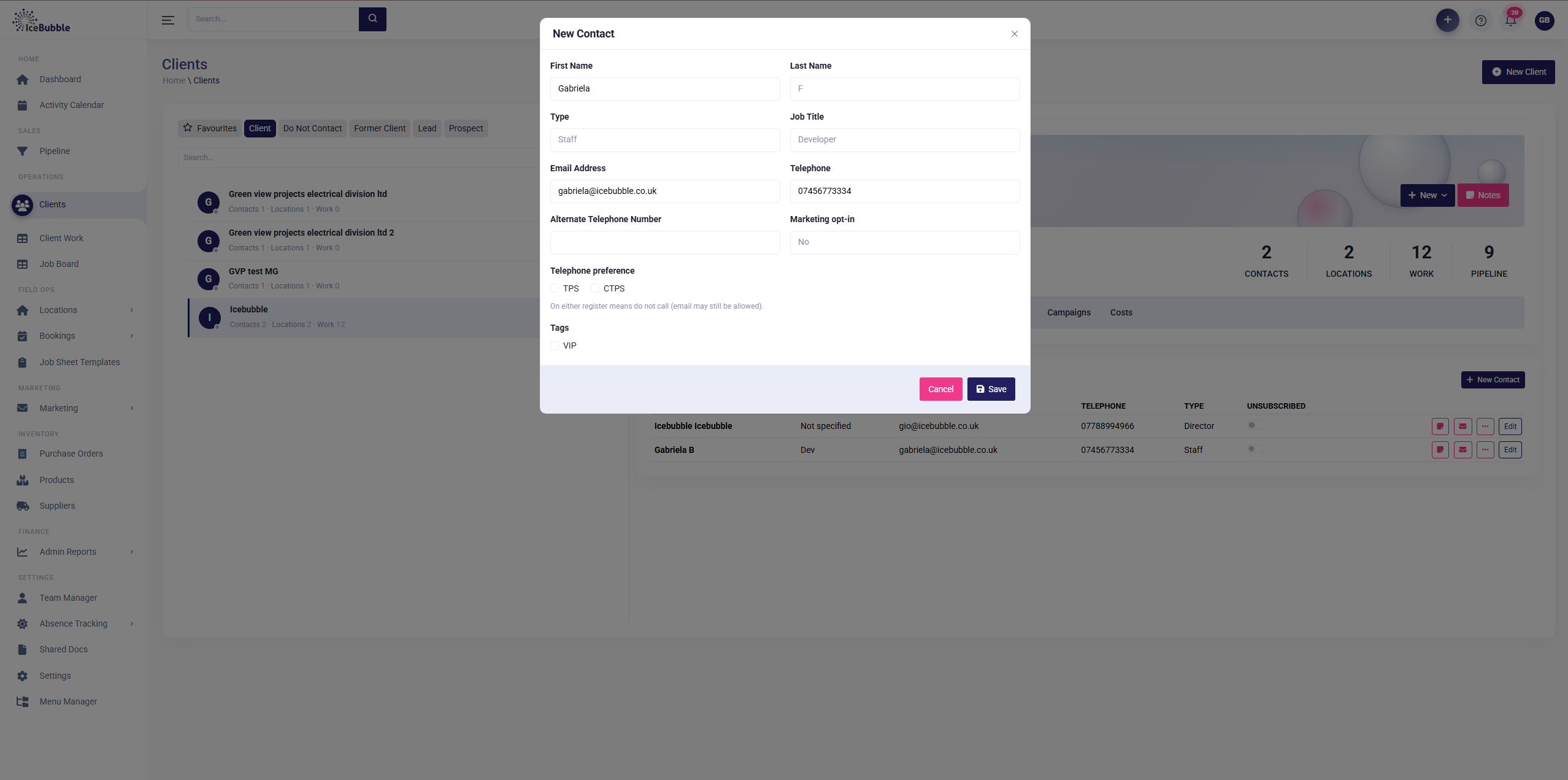Click the Absence Tracking gear icon

point(23,624)
